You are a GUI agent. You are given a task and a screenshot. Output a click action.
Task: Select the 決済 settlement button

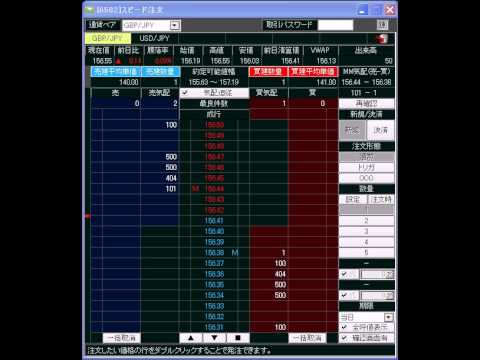380,130
